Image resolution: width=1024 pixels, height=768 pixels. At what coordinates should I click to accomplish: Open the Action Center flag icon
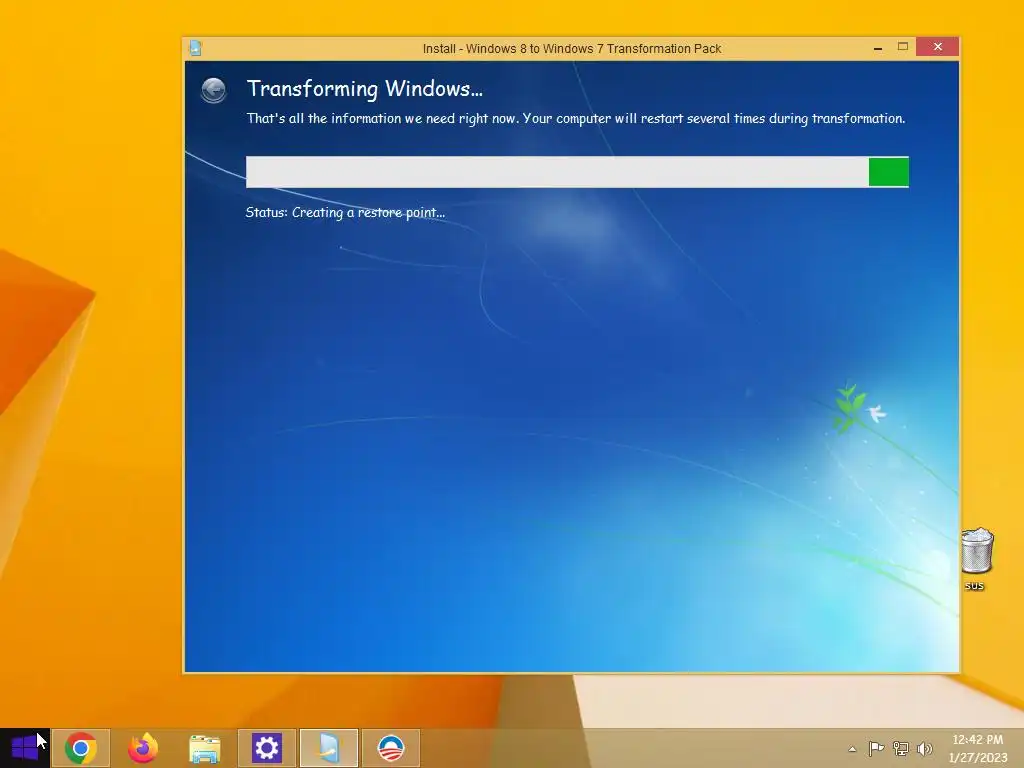coord(876,748)
